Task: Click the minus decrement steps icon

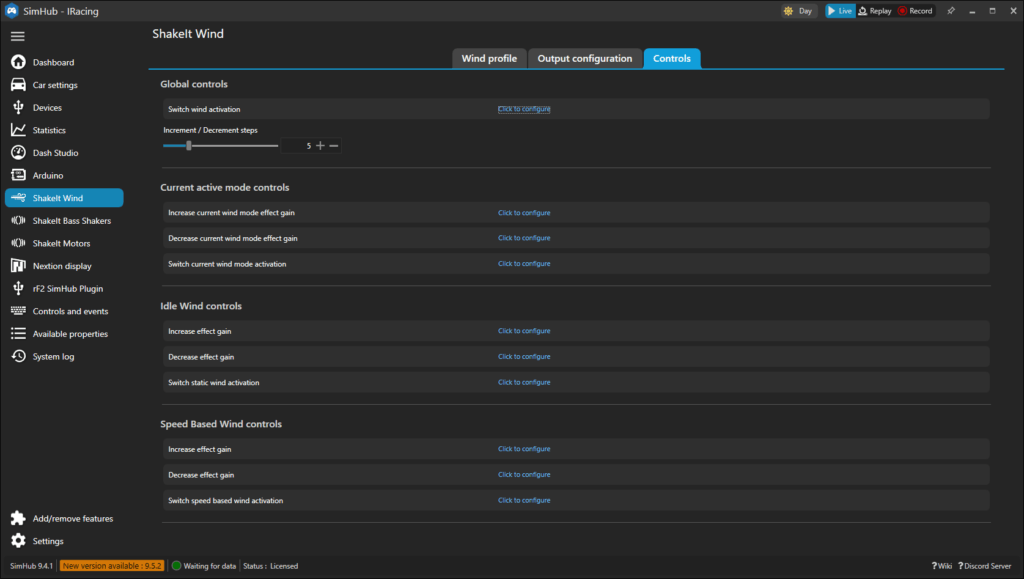Action: (334, 146)
